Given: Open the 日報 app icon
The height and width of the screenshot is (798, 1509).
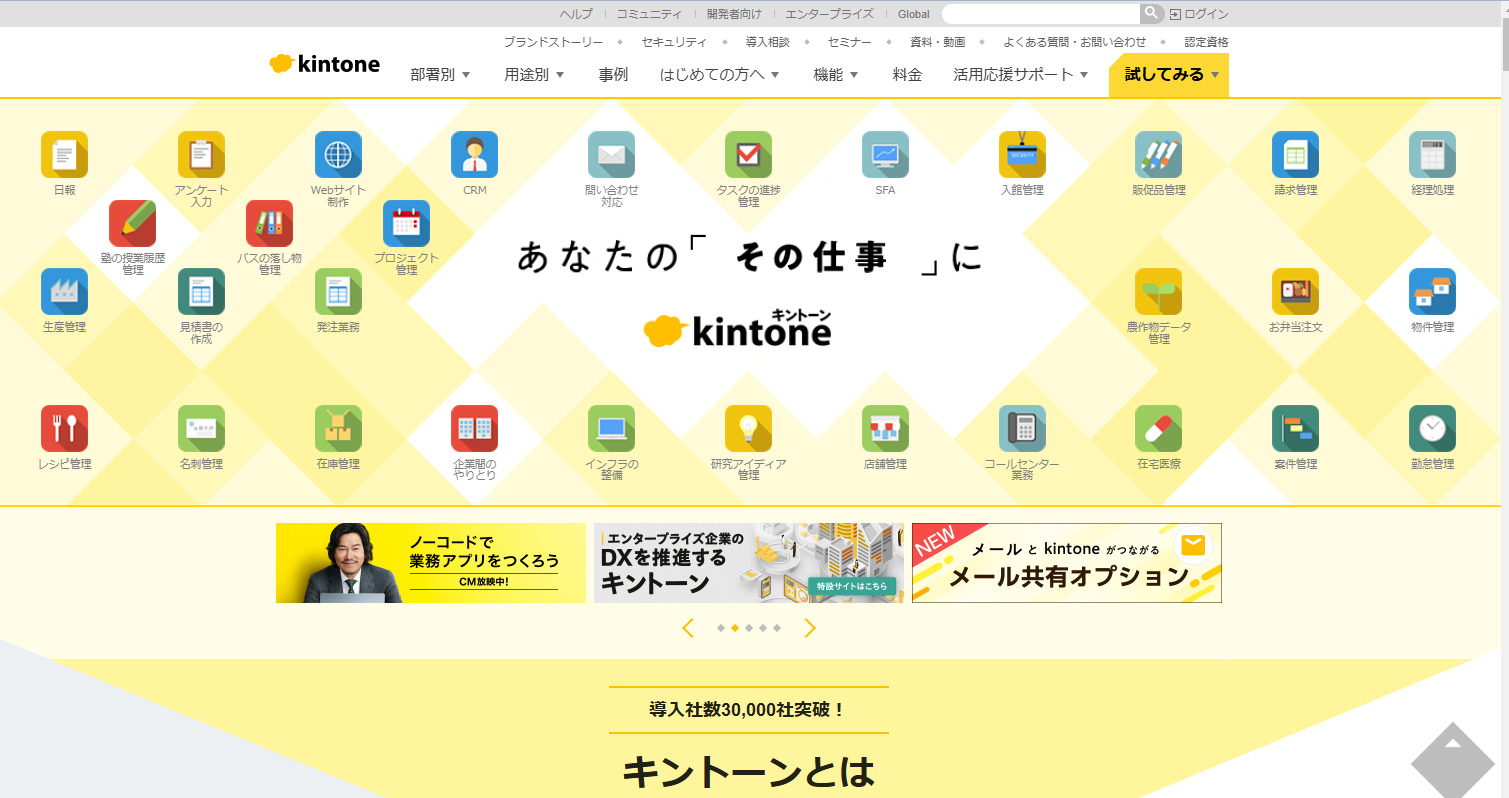Looking at the screenshot, I should coord(64,155).
